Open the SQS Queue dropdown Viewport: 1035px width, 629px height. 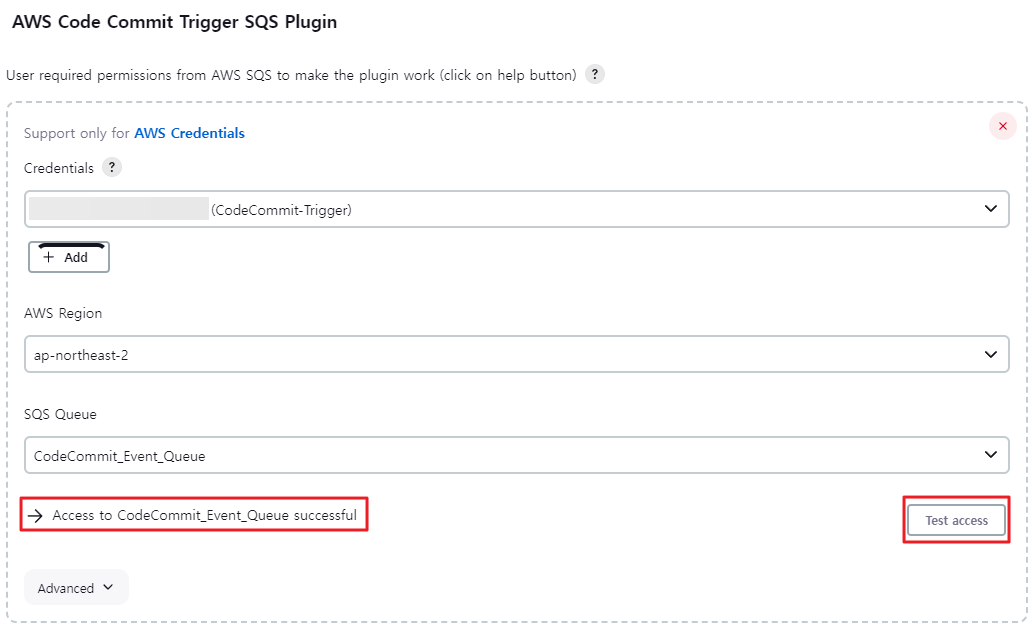517,455
